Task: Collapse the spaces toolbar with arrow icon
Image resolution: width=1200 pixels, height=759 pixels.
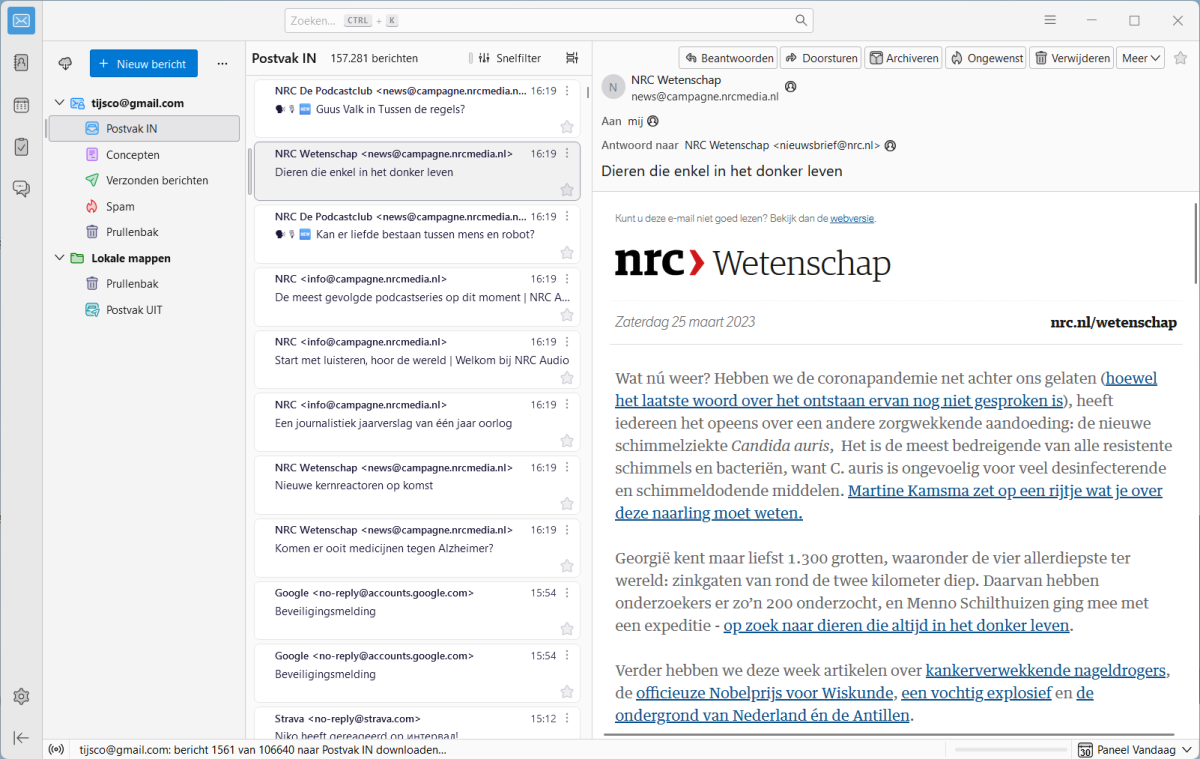Action: (21, 737)
